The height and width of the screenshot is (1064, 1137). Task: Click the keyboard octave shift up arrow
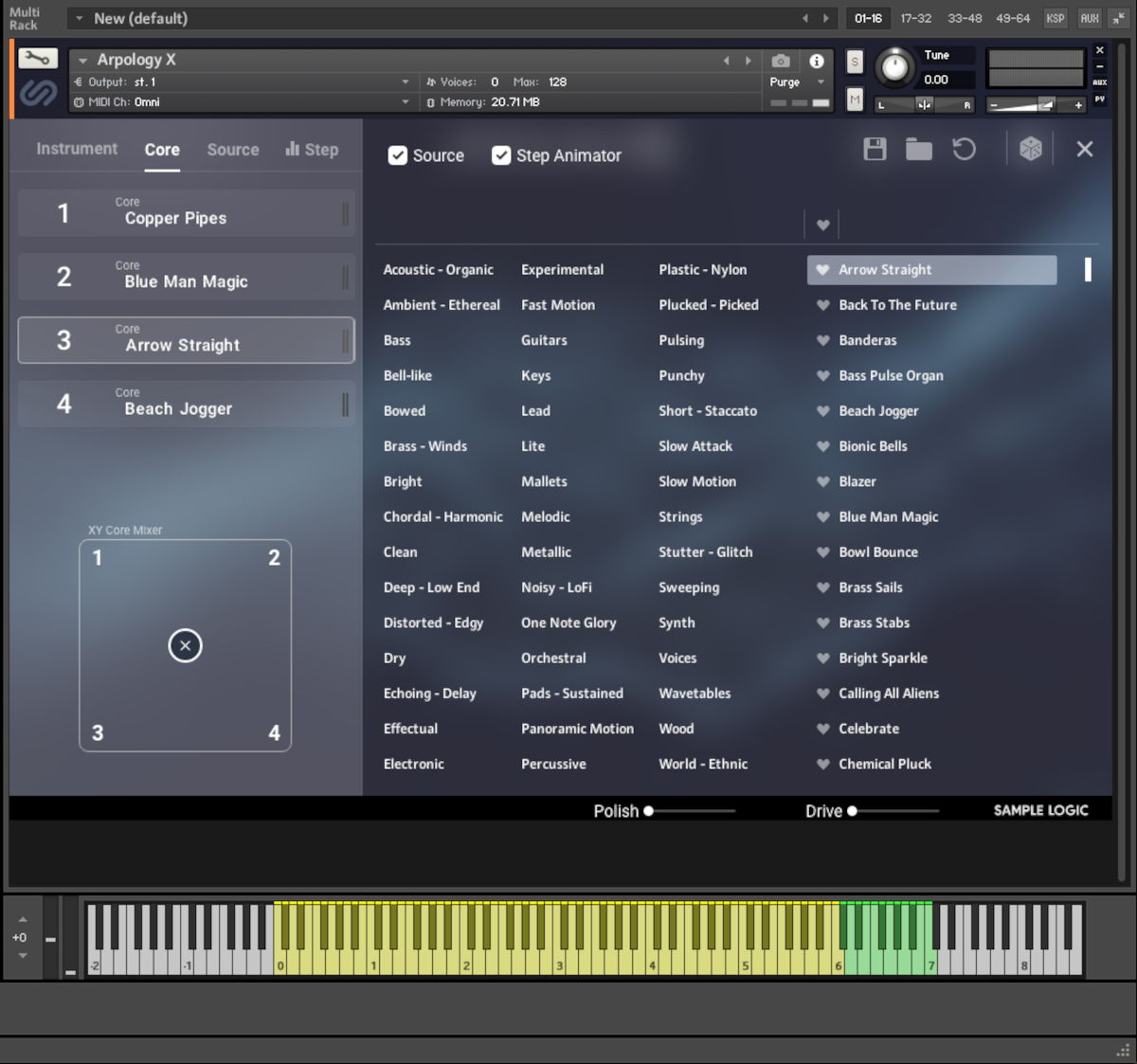point(23,920)
